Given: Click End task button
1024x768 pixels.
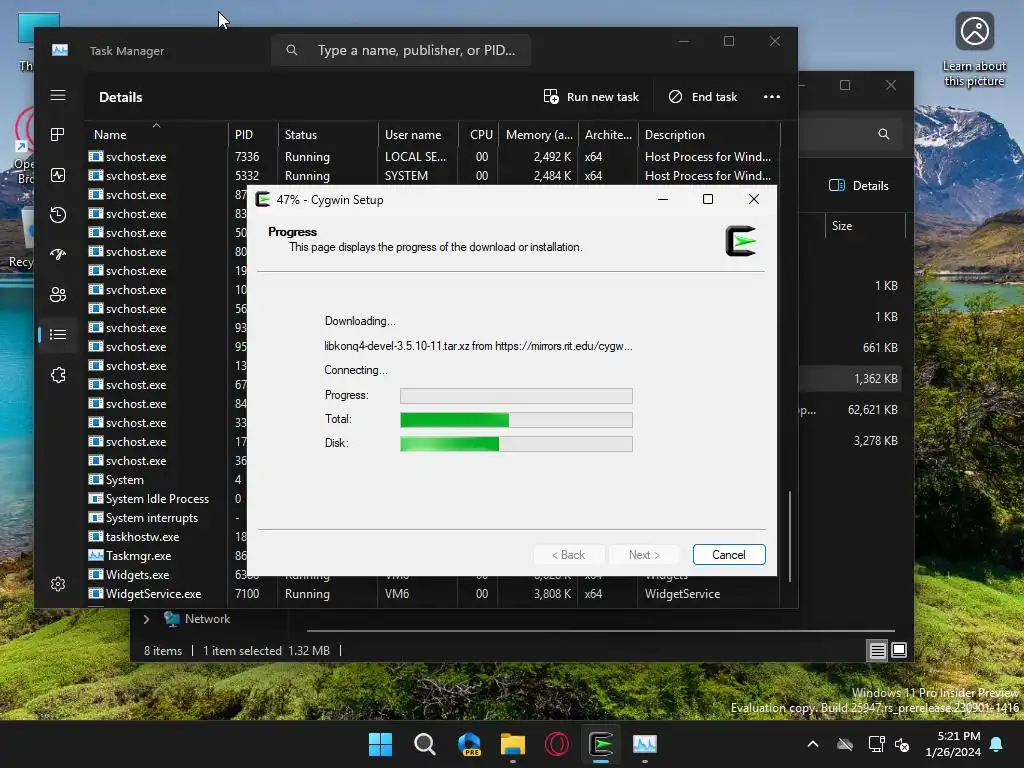Looking at the screenshot, I should coord(703,97).
